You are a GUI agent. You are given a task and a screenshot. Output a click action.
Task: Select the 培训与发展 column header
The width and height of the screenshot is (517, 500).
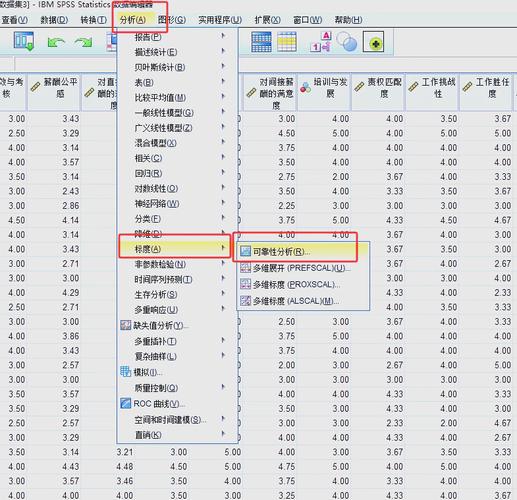point(324,92)
